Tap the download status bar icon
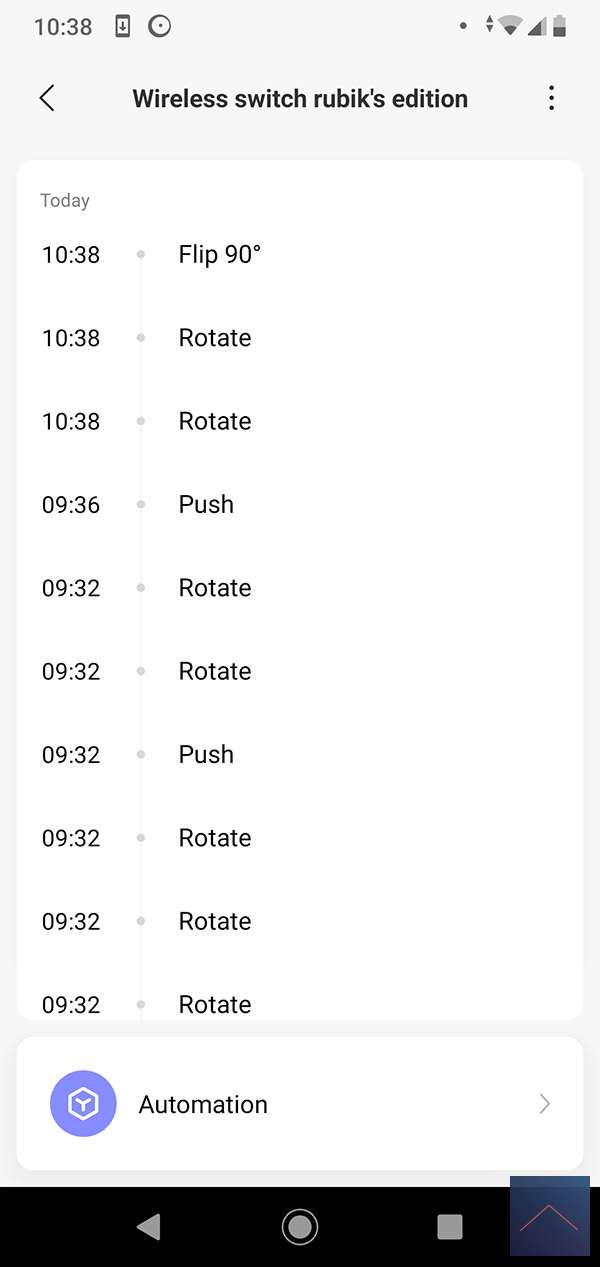The height and width of the screenshot is (1267, 600). coord(123,27)
